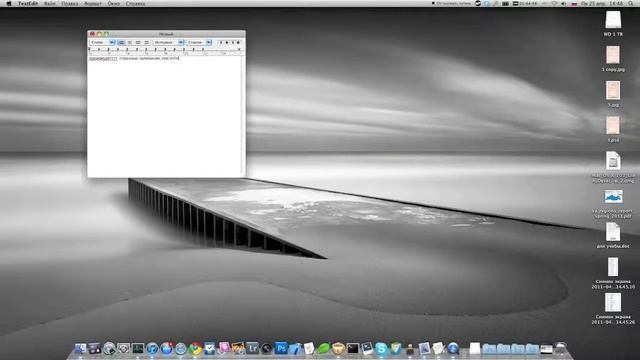The image size is (640, 360).
Task: Open Lightroom from the Dock
Action: [x=253, y=348]
